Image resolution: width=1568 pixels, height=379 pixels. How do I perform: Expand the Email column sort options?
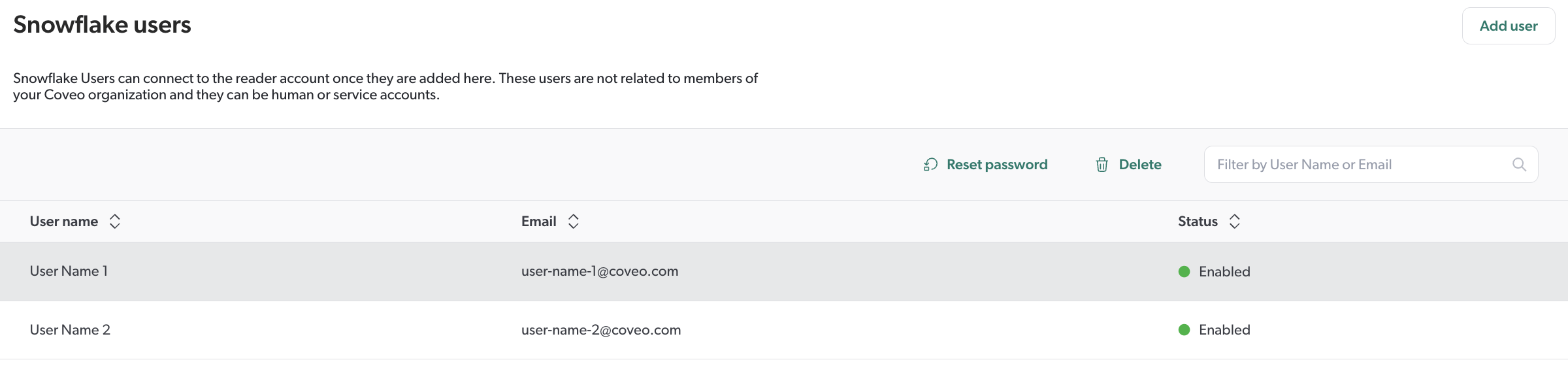coord(573,222)
